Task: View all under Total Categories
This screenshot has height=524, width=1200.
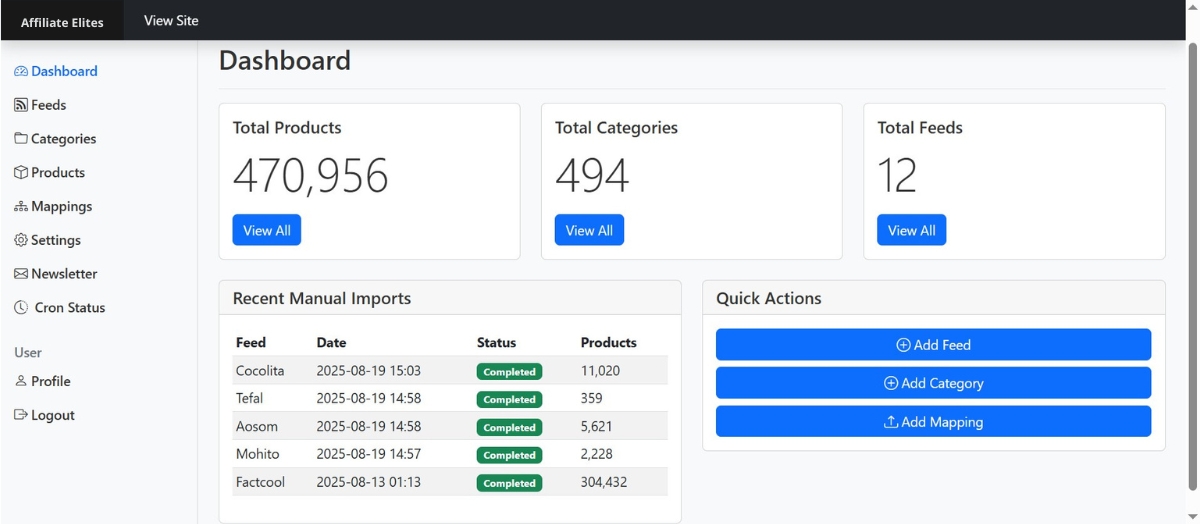Action: [589, 230]
